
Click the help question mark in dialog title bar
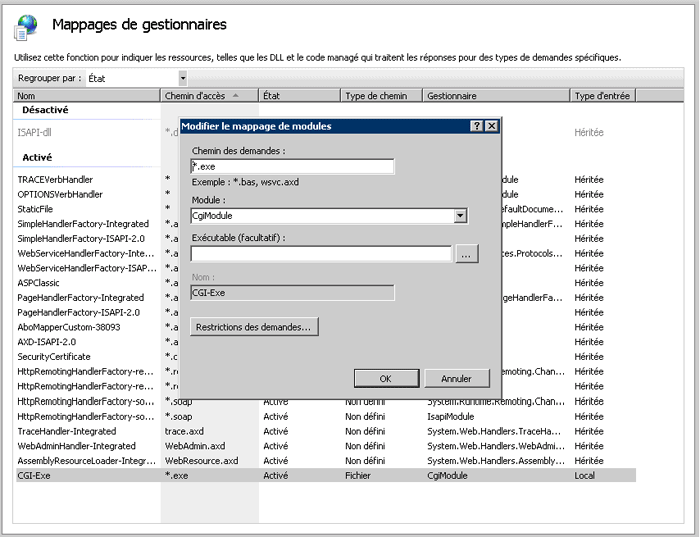[477, 126]
